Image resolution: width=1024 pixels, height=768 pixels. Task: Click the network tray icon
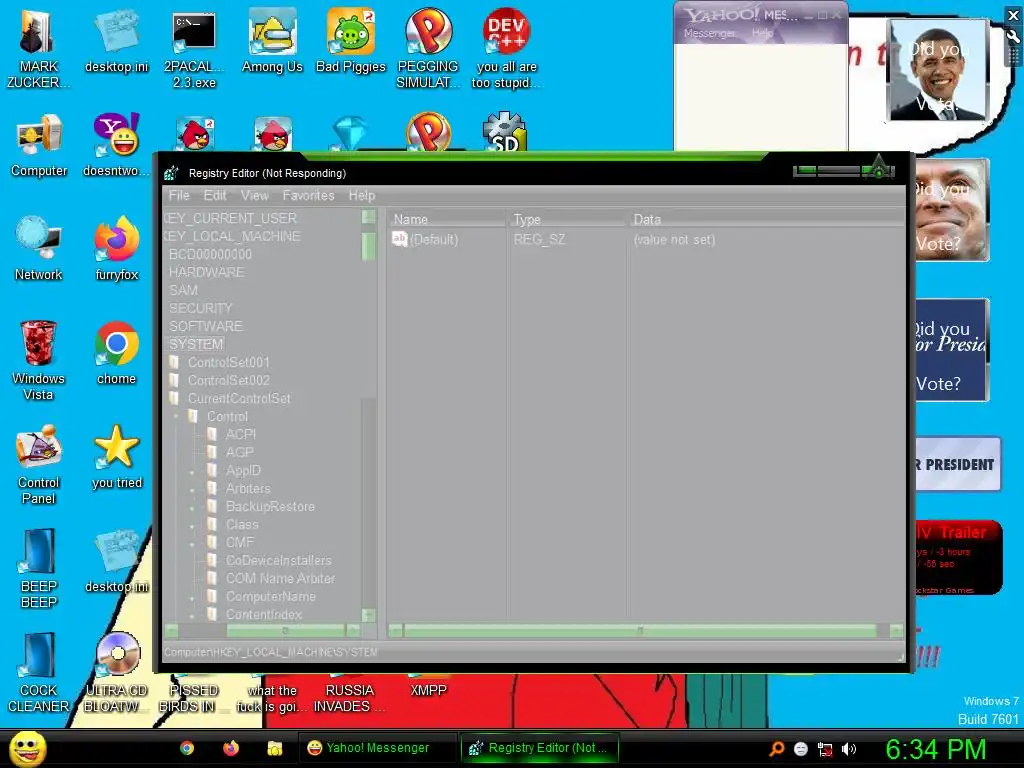(825, 749)
